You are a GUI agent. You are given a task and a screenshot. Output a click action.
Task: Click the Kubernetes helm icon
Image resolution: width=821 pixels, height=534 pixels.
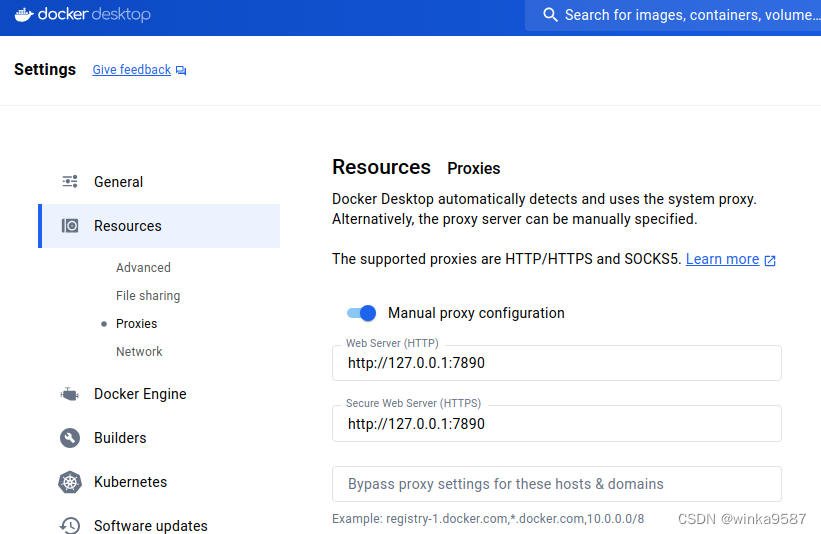(70, 482)
